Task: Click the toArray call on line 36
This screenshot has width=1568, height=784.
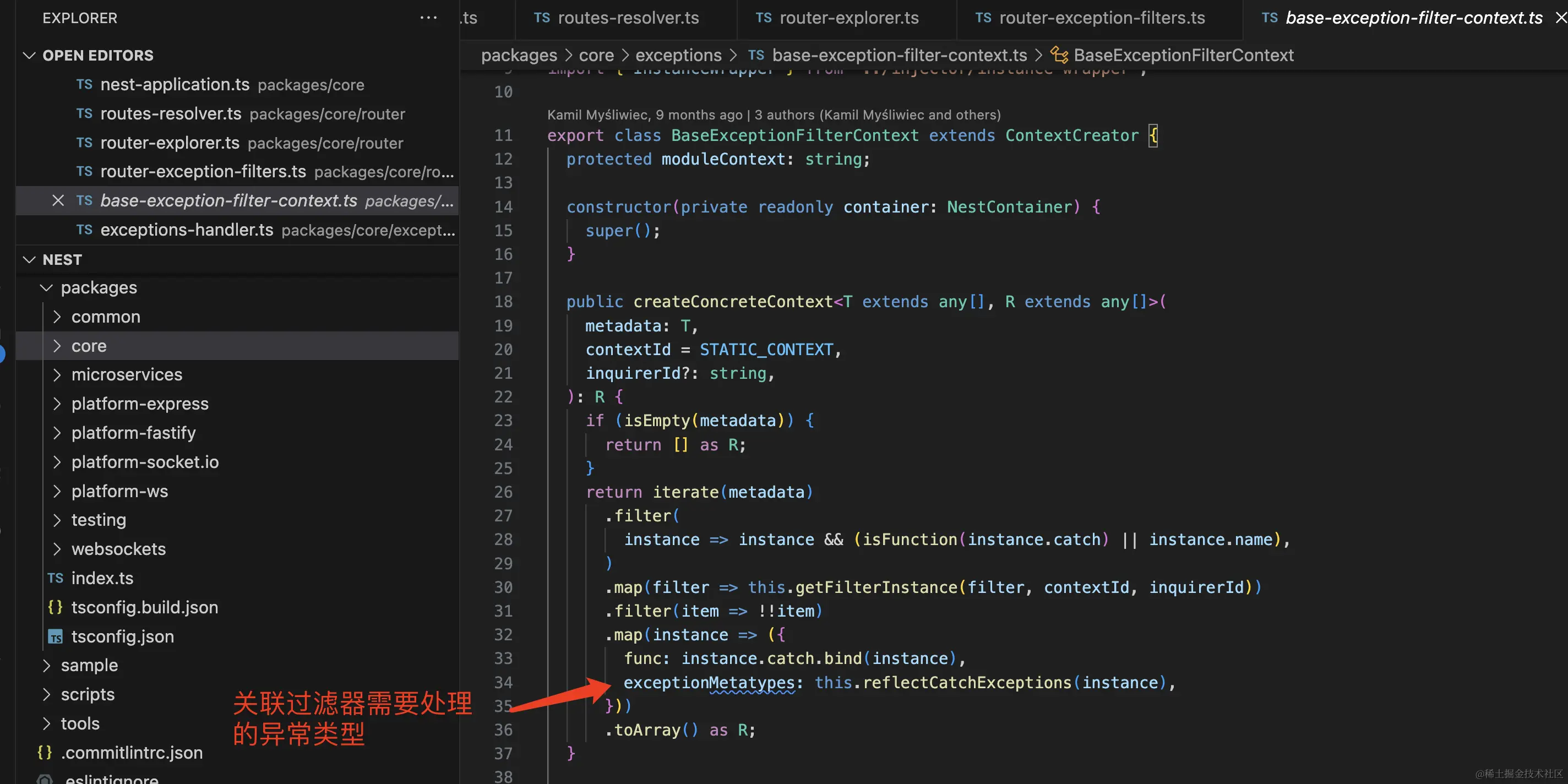Action: [x=647, y=731]
